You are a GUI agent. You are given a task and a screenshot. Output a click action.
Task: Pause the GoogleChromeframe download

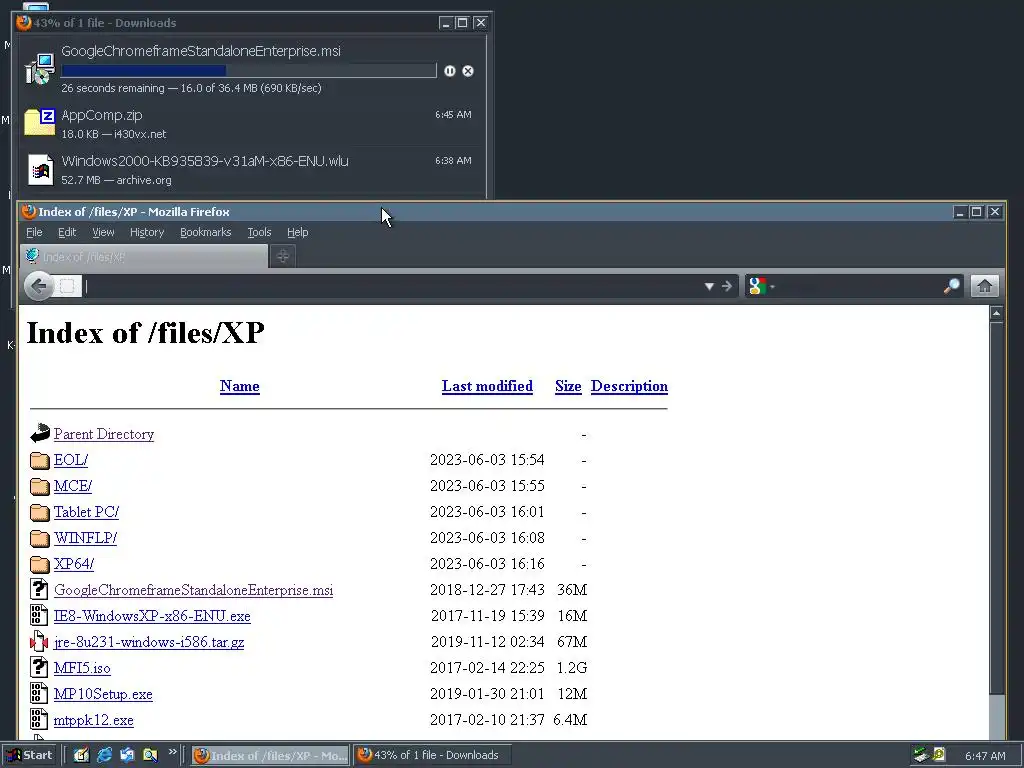click(x=449, y=71)
